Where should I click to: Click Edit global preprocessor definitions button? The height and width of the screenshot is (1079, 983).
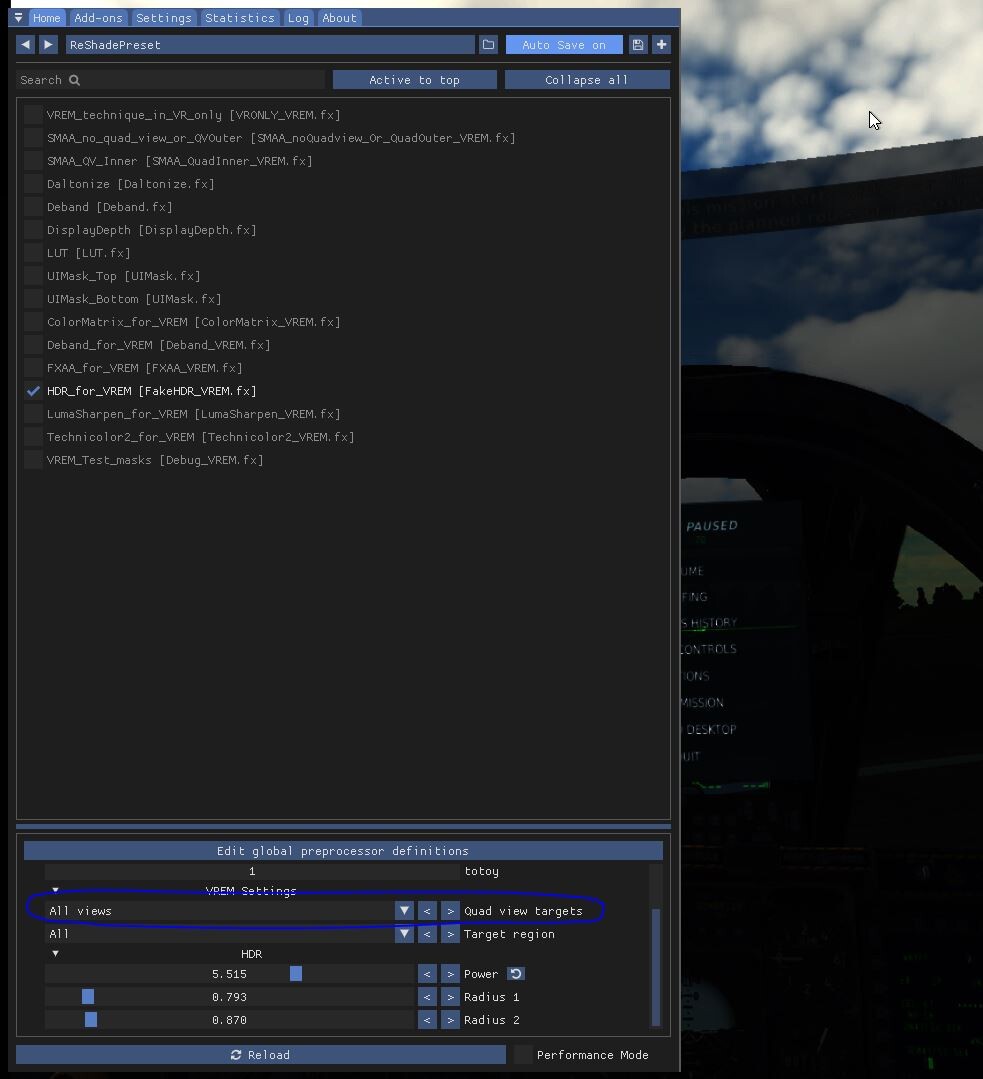(343, 851)
